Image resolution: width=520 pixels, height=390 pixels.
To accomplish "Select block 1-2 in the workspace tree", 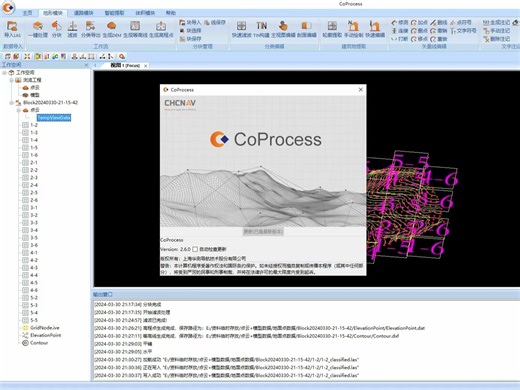I will (34, 125).
